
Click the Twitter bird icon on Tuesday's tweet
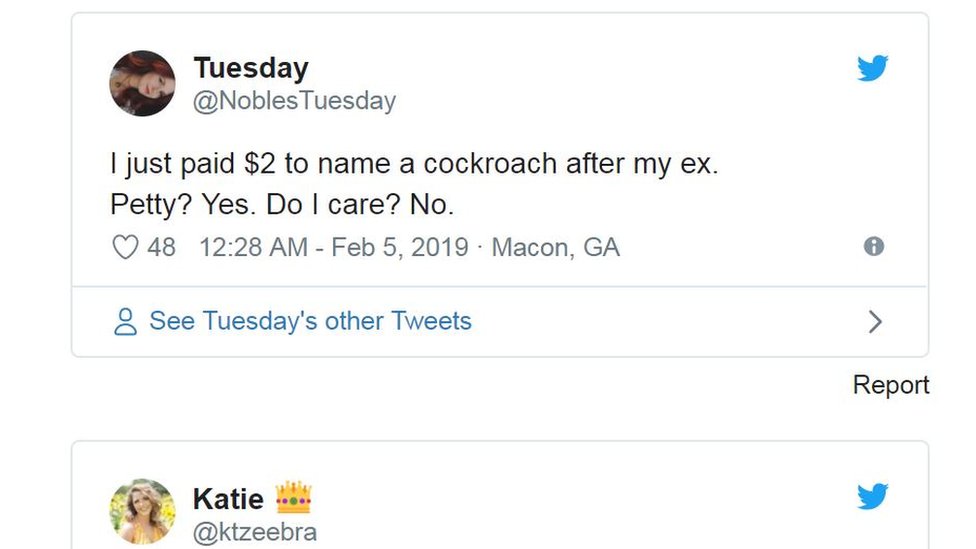[872, 69]
